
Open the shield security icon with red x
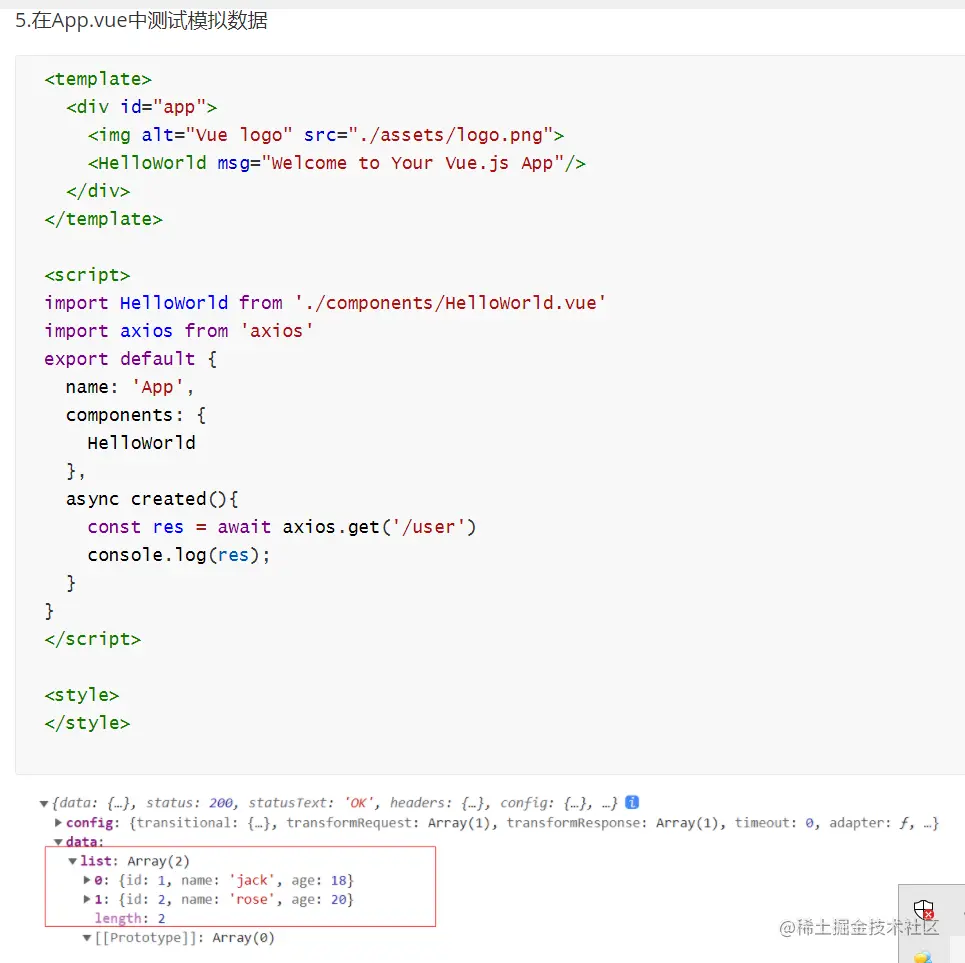click(924, 909)
